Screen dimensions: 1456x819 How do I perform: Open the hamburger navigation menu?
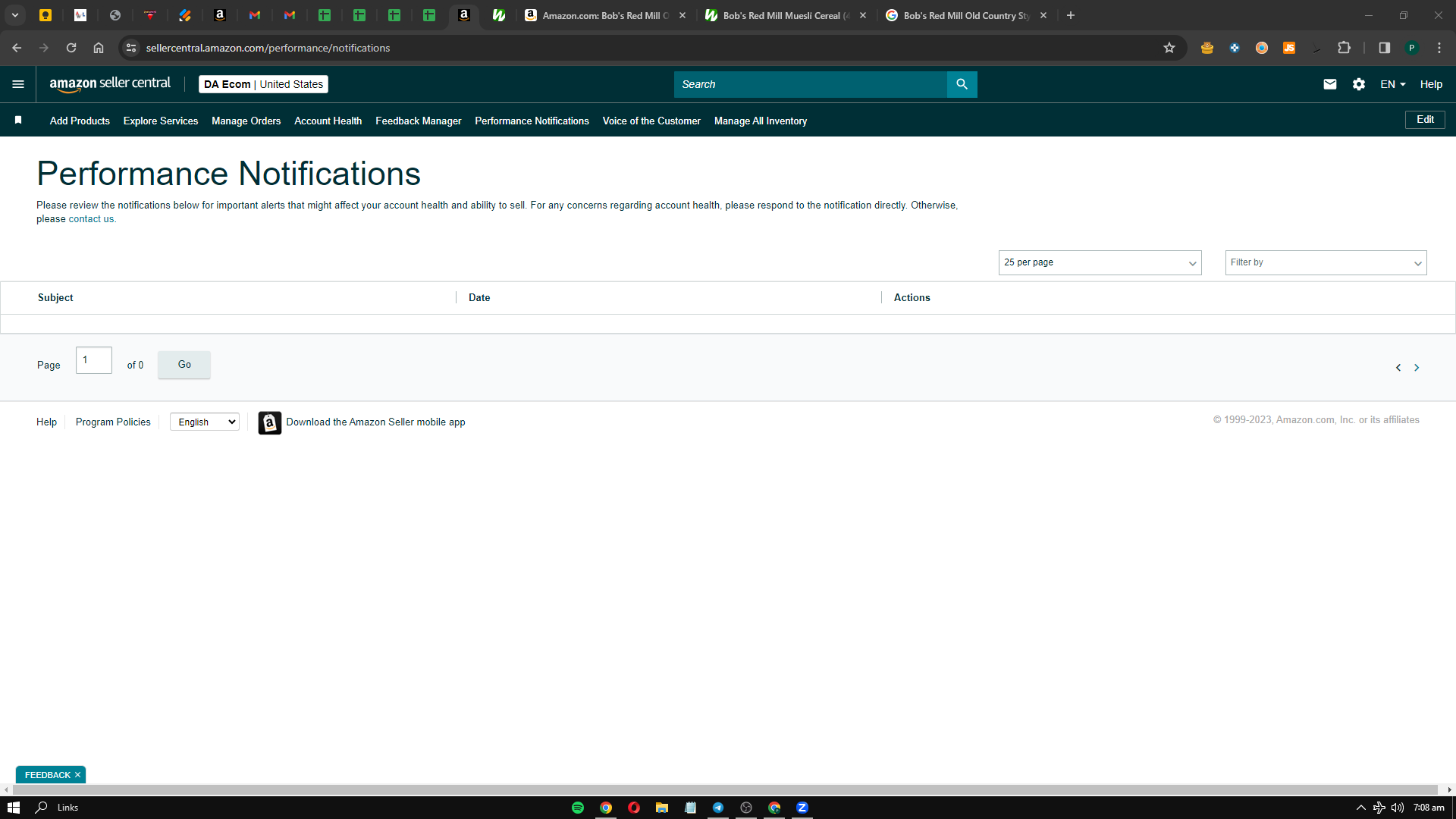point(18,84)
